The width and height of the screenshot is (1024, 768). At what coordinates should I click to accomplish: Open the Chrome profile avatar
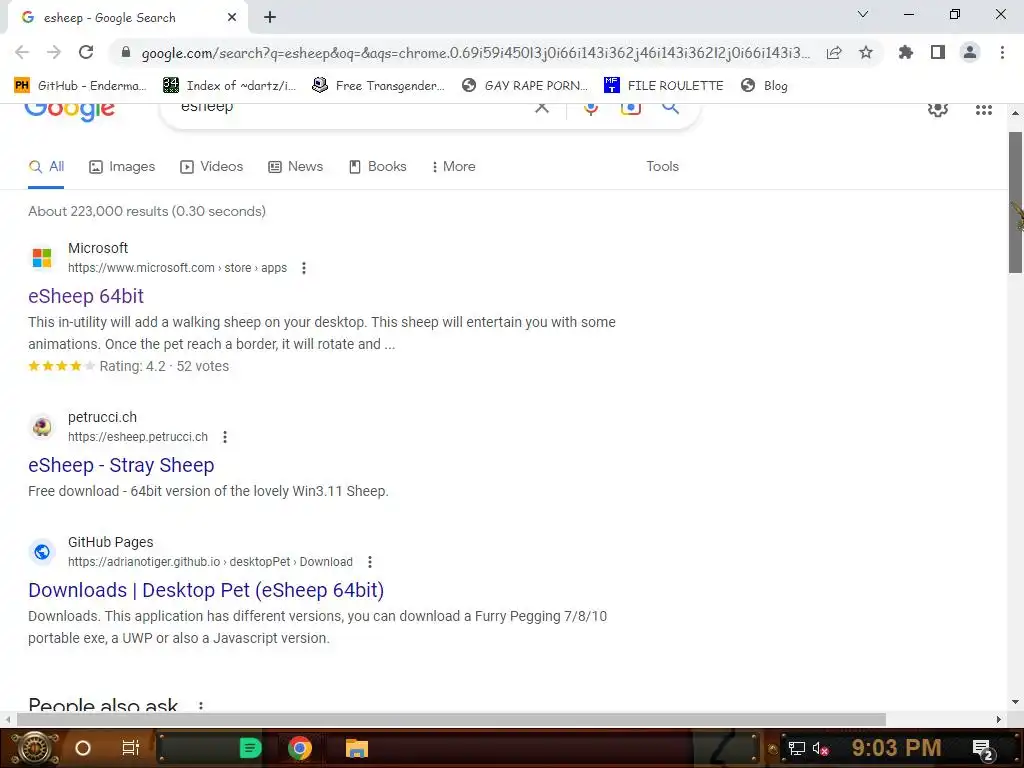pyautogui.click(x=970, y=52)
